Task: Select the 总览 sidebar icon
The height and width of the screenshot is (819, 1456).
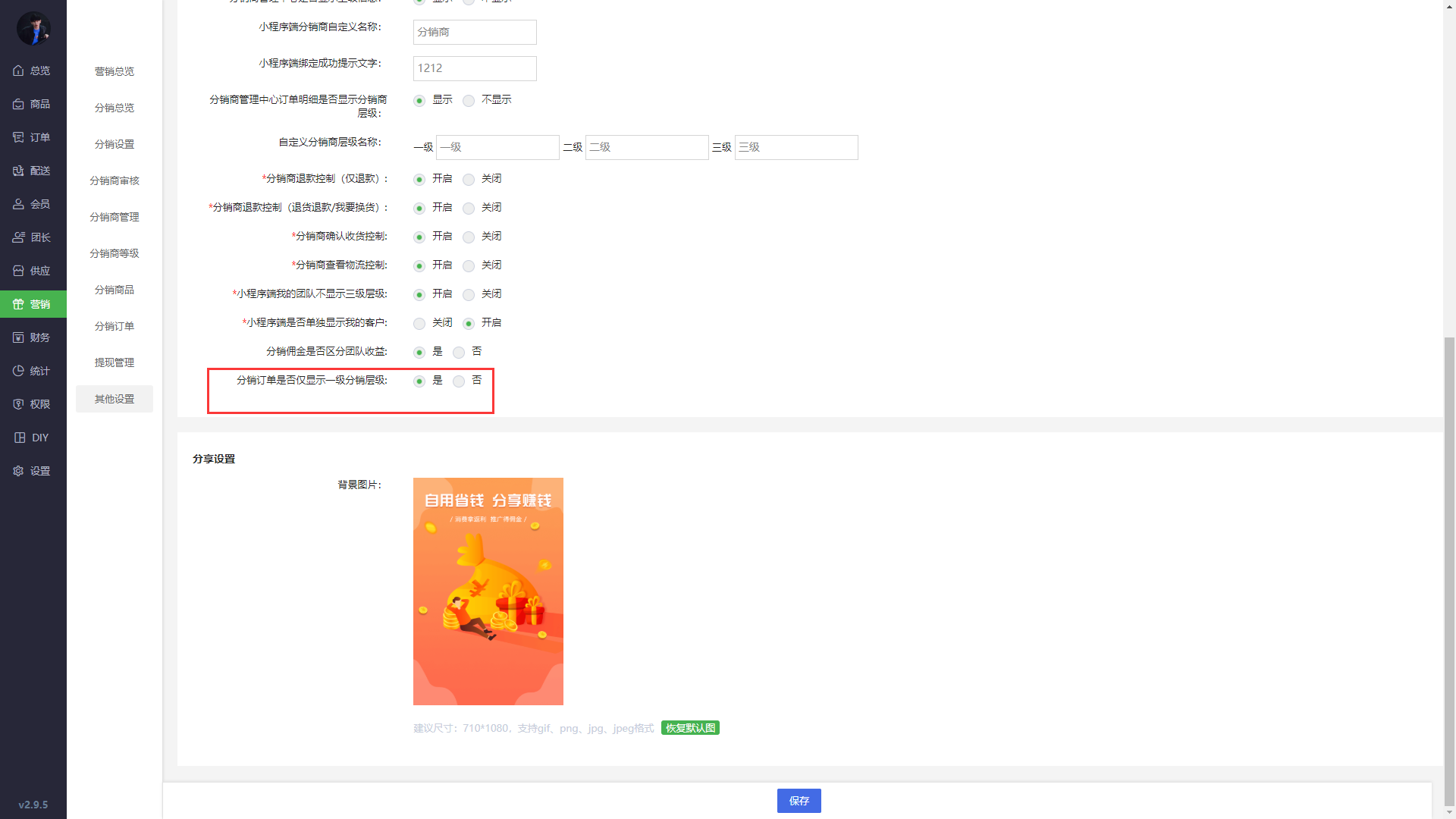Action: point(19,70)
